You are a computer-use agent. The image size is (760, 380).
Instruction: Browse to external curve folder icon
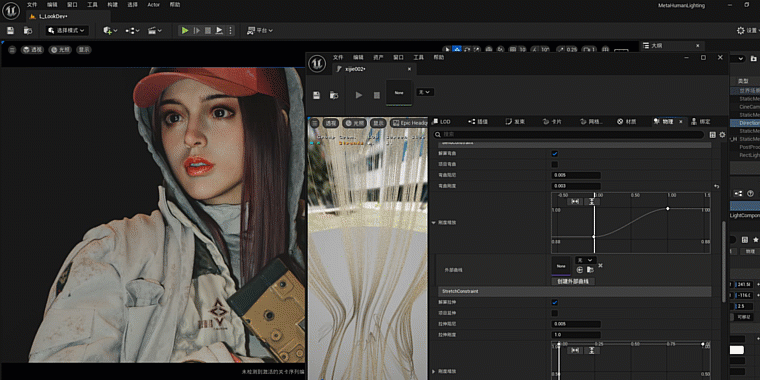(590, 269)
